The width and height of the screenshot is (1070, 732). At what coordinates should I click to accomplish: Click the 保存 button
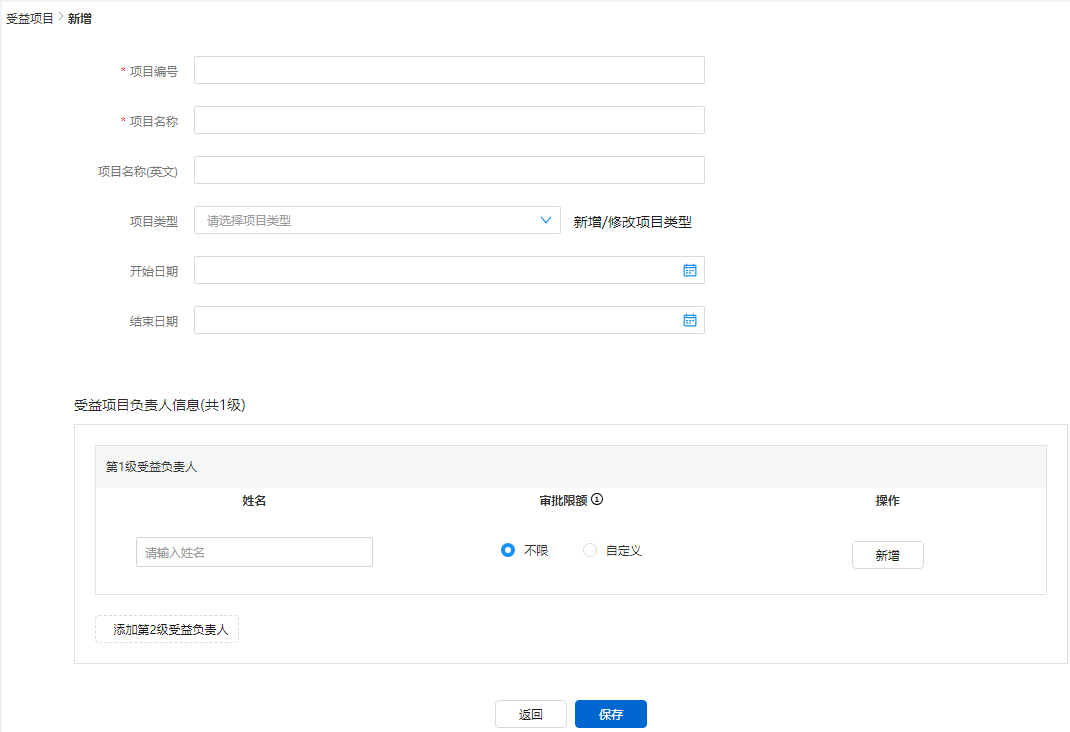coord(611,714)
